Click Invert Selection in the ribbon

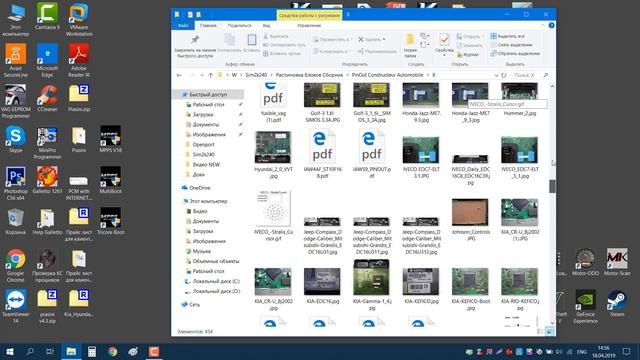pyautogui.click(x=515, y=53)
